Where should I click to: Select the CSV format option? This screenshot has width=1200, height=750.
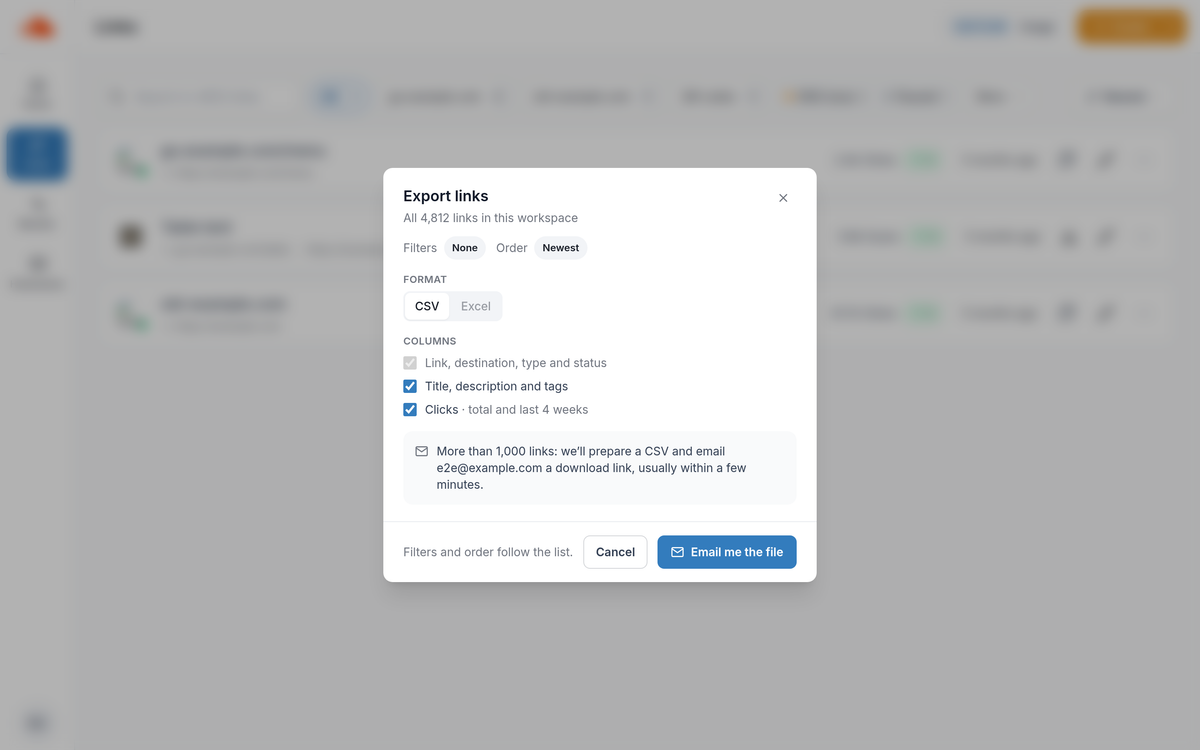pyautogui.click(x=427, y=306)
